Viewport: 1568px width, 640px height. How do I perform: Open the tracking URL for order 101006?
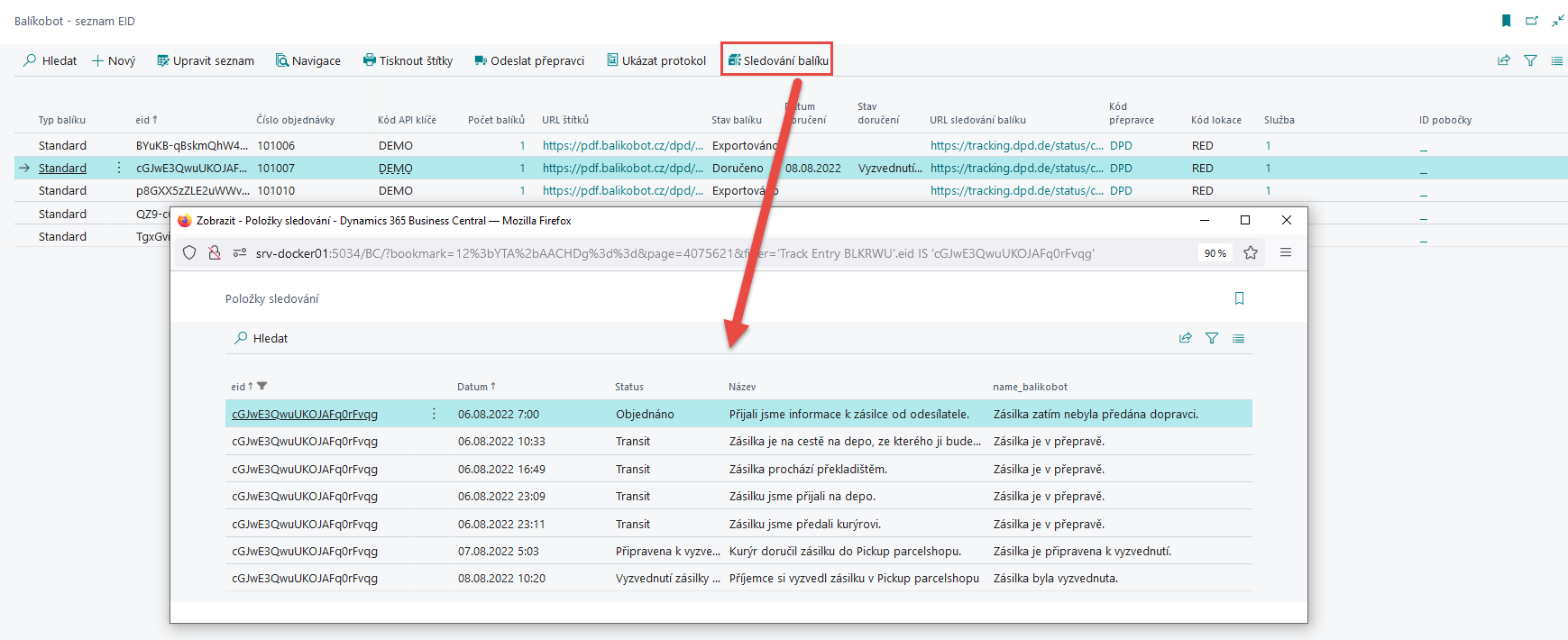tap(1016, 145)
